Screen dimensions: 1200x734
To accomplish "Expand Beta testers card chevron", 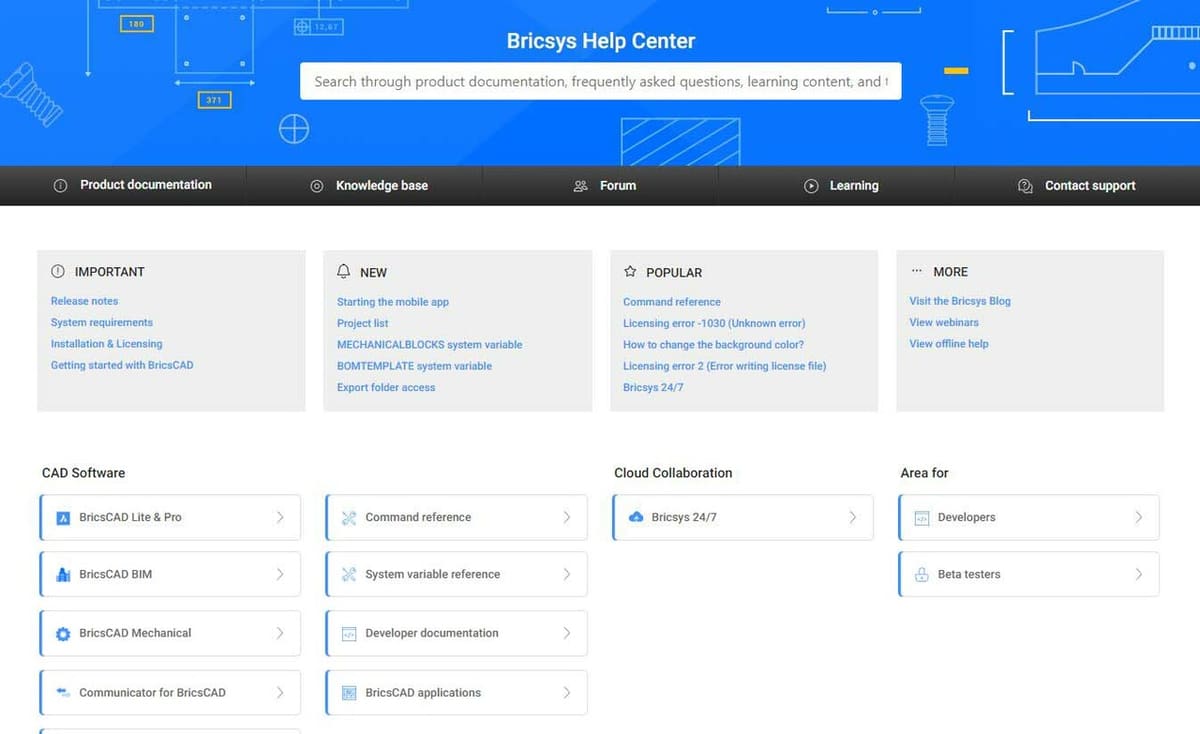I will [x=1139, y=575].
